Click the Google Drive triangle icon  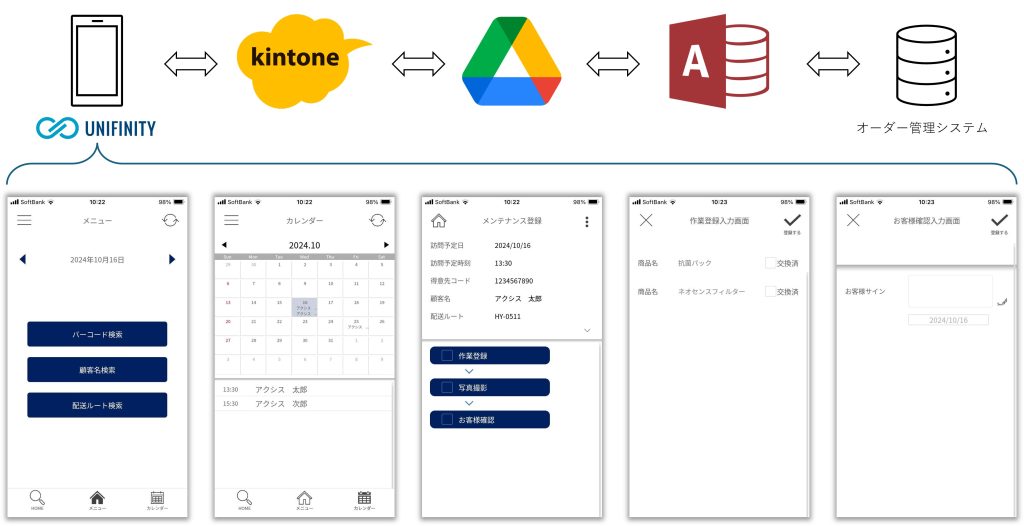pyautogui.click(x=511, y=61)
